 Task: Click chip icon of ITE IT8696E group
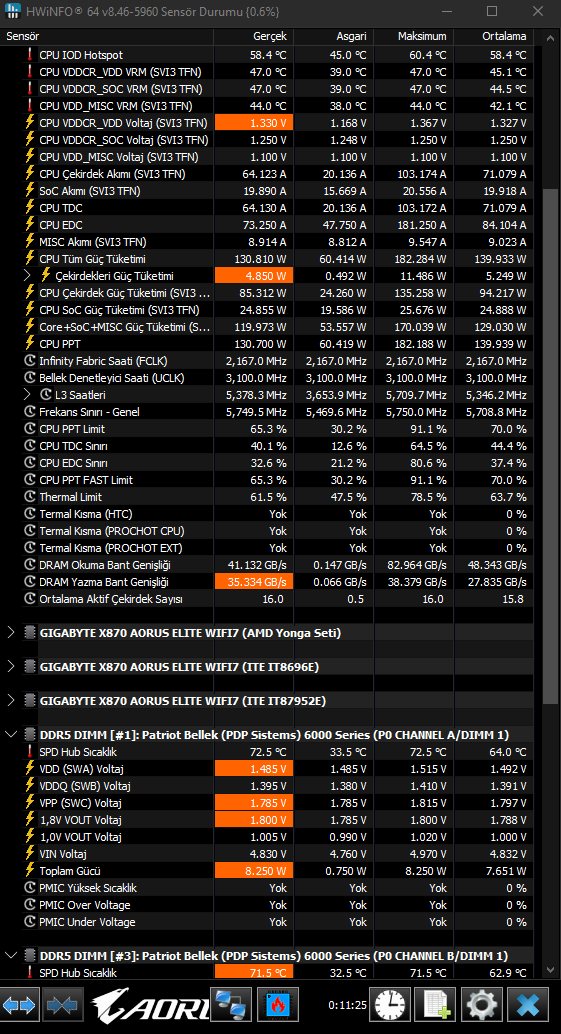tap(30, 667)
